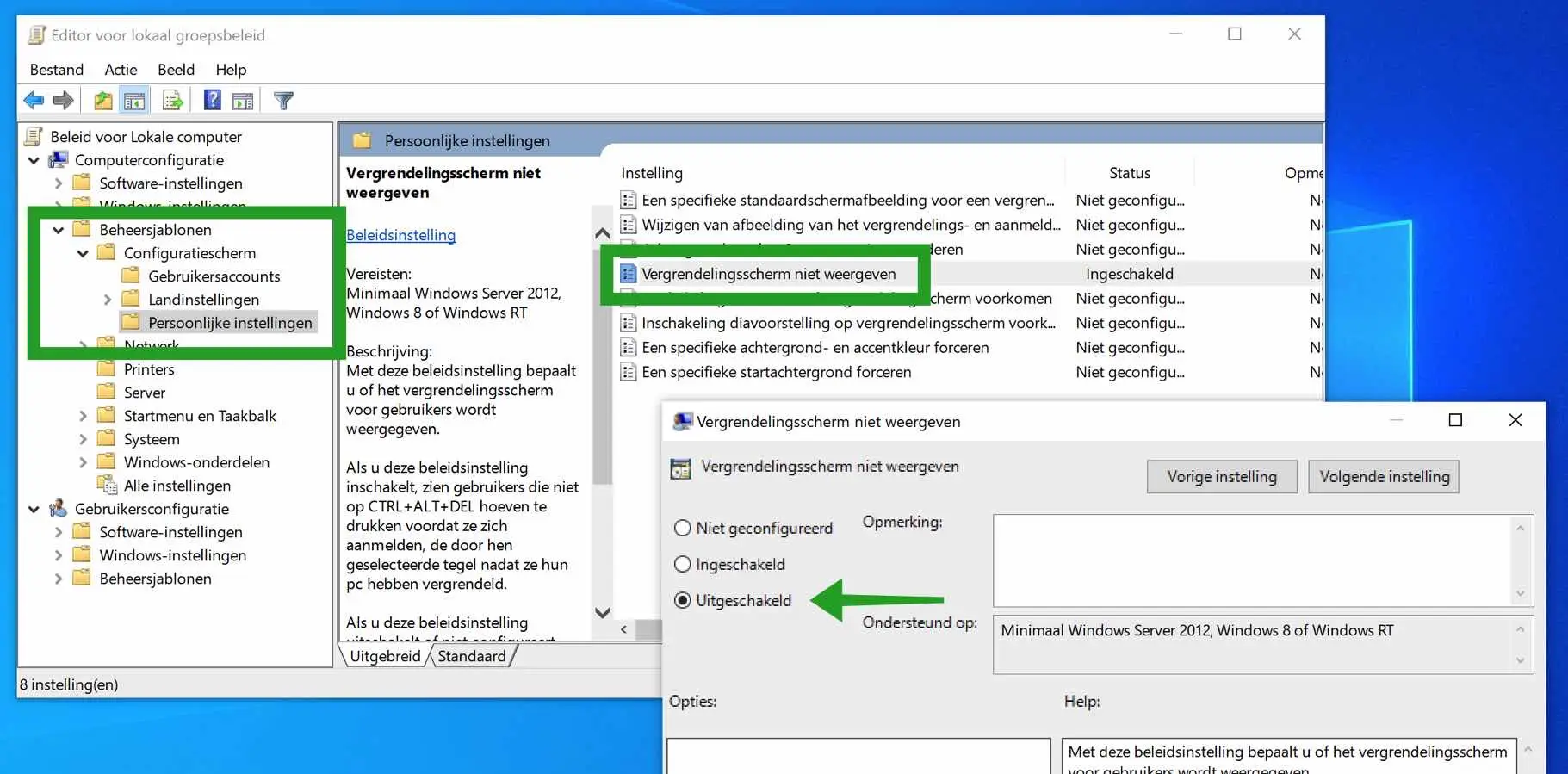Screen dimensions: 1568x774
Task: Collapse the Computerconfiguratie node
Action: (x=34, y=160)
